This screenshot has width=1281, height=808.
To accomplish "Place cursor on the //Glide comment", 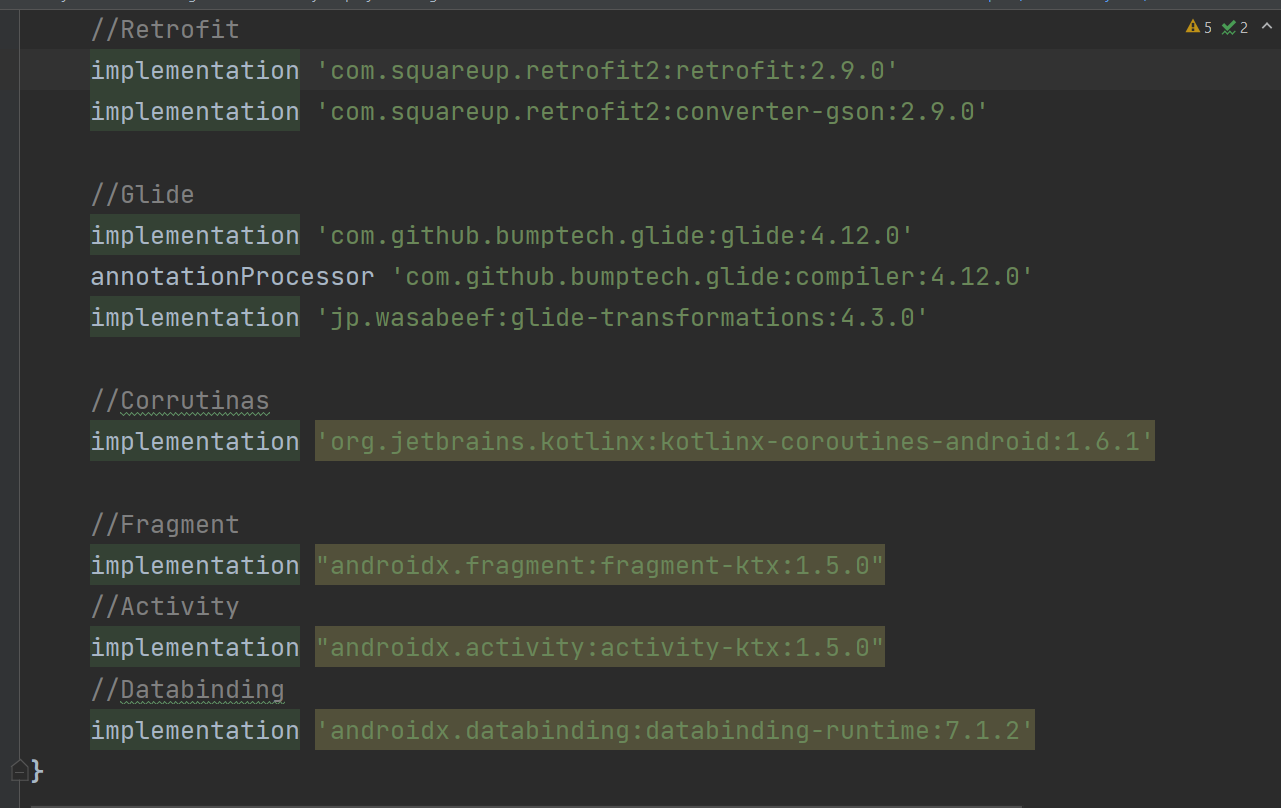I will coord(142,195).
